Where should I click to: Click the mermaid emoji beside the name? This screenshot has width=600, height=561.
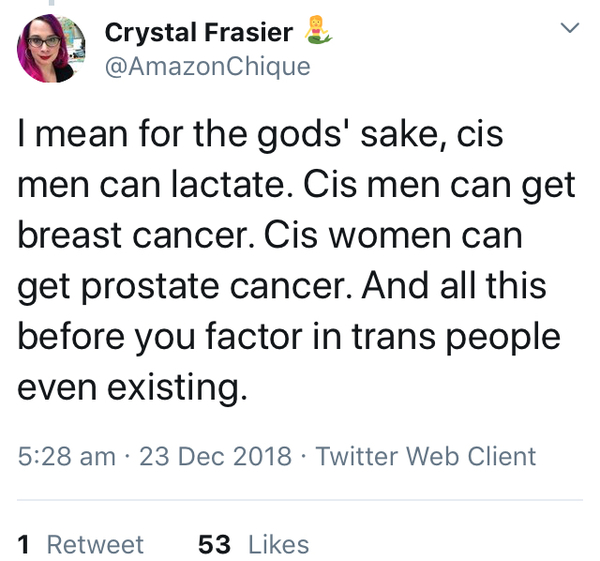[x=319, y=33]
